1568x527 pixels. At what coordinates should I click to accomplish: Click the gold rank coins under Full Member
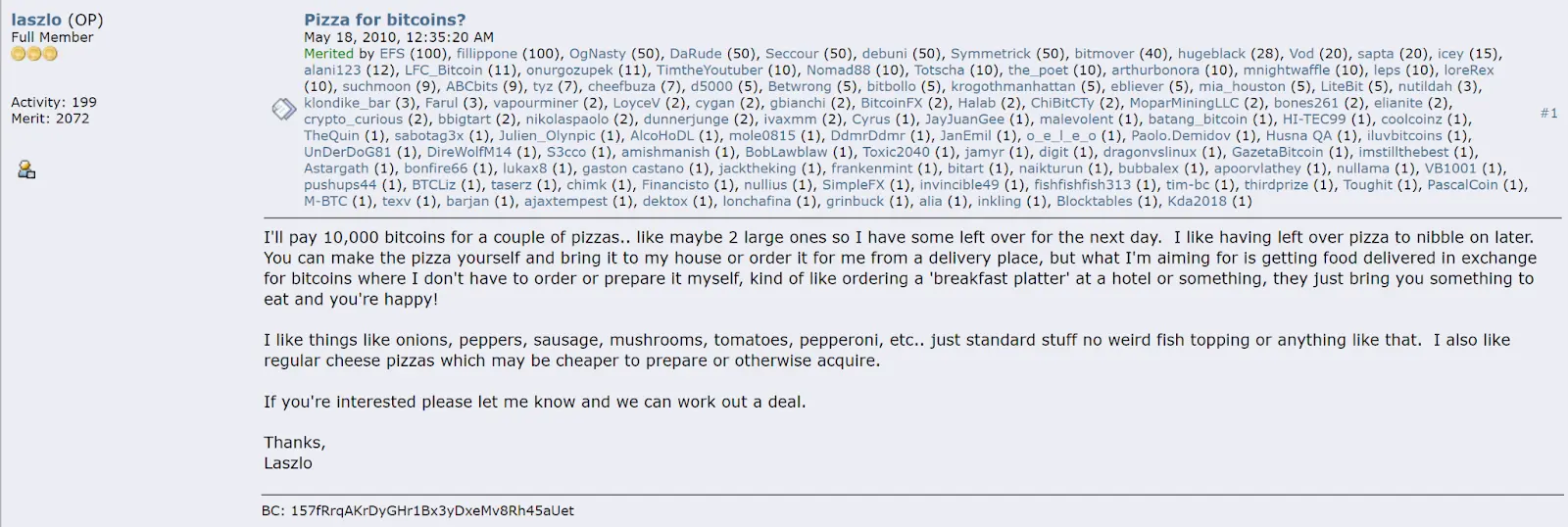pyautogui.click(x=34, y=54)
